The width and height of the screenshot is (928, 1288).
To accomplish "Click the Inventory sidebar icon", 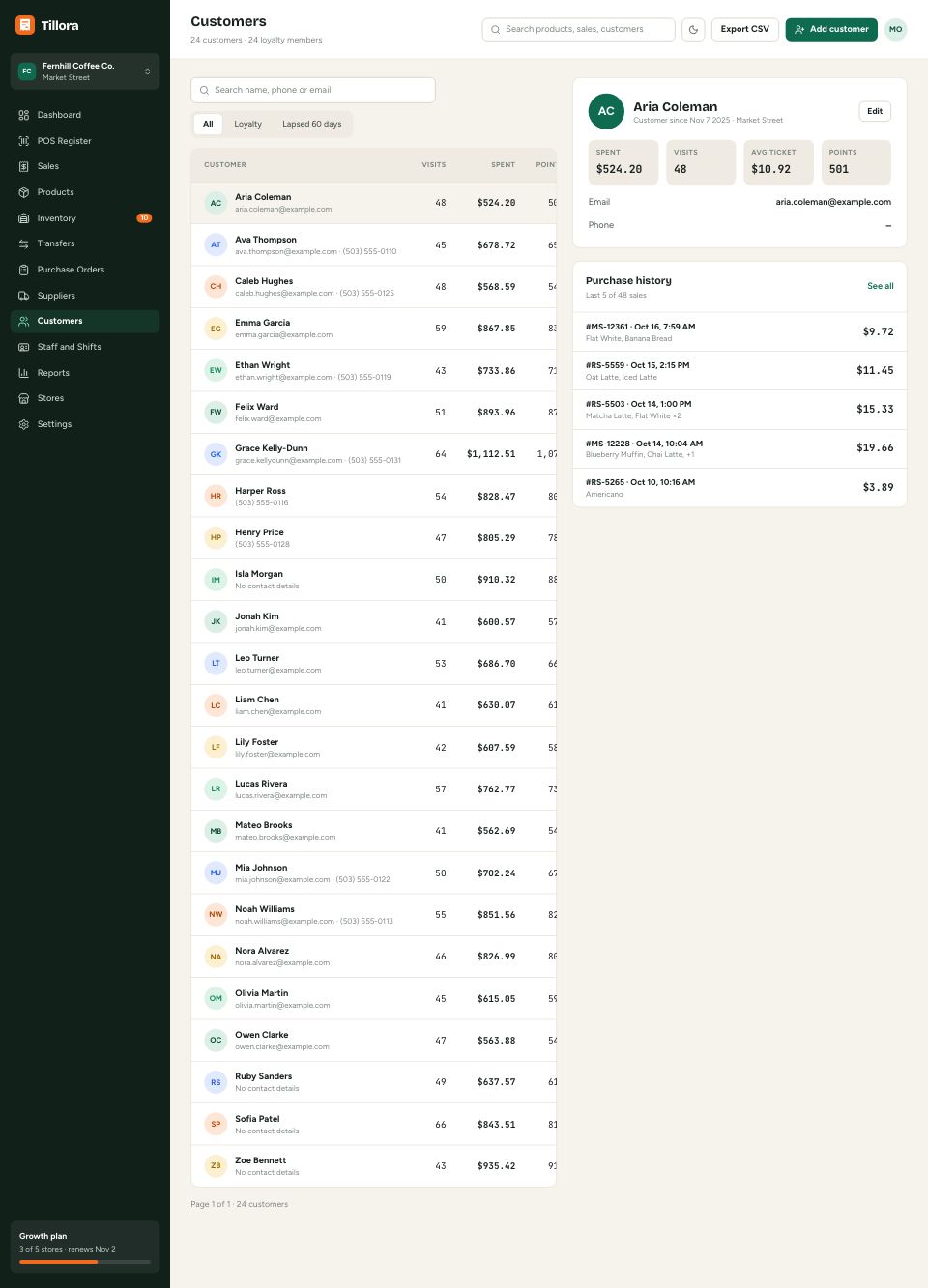I will click(x=23, y=218).
